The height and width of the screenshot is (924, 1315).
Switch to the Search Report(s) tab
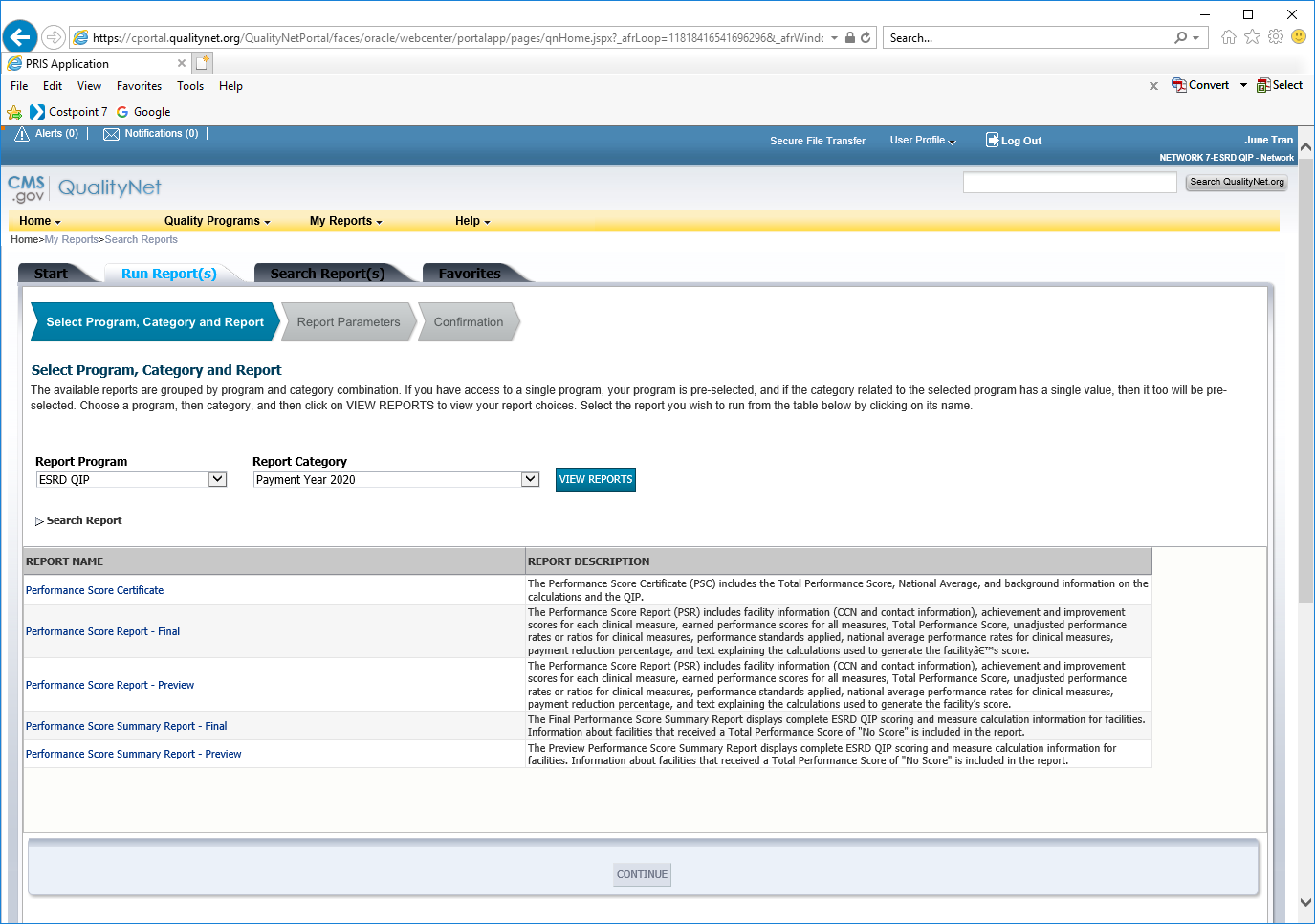pos(327,274)
